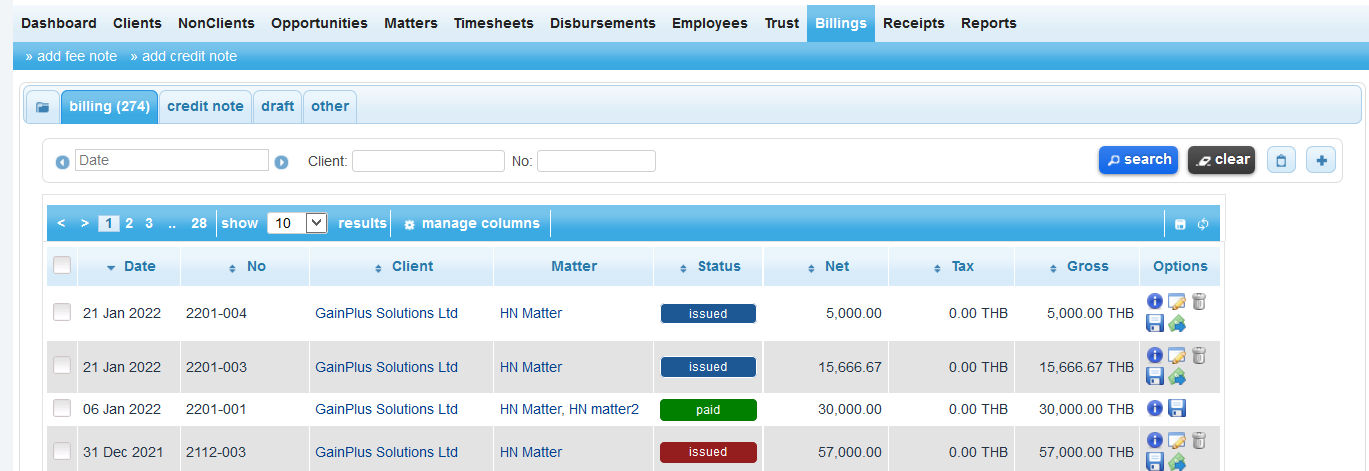
Task: Click the edit icon for invoice 2201-003
Action: tap(1177, 356)
